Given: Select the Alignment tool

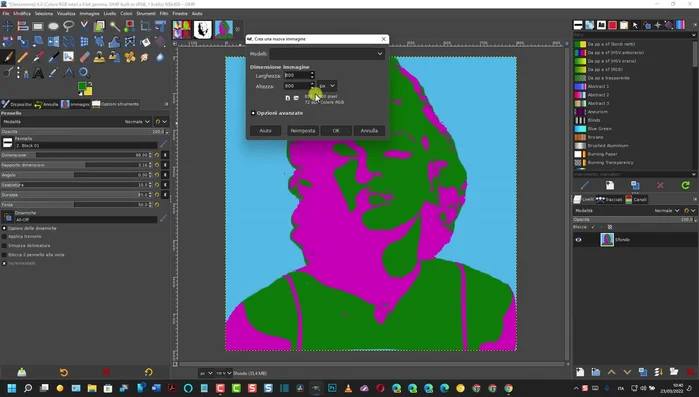Looking at the screenshot, I should [23, 26].
